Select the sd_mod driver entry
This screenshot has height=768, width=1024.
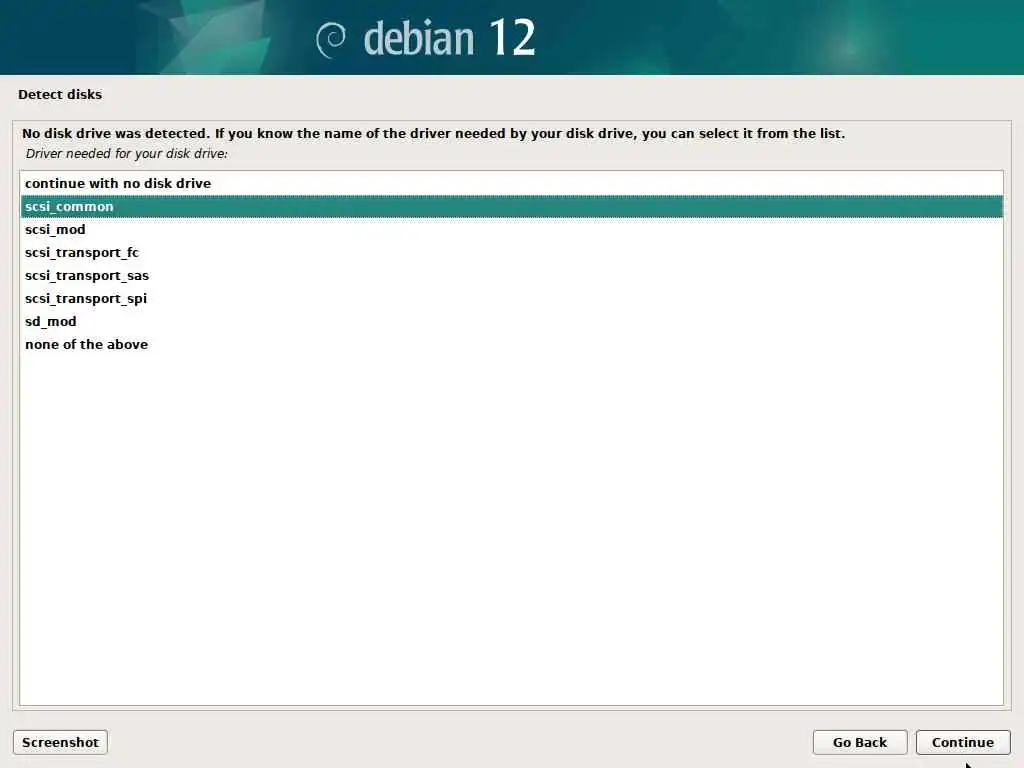[511, 321]
